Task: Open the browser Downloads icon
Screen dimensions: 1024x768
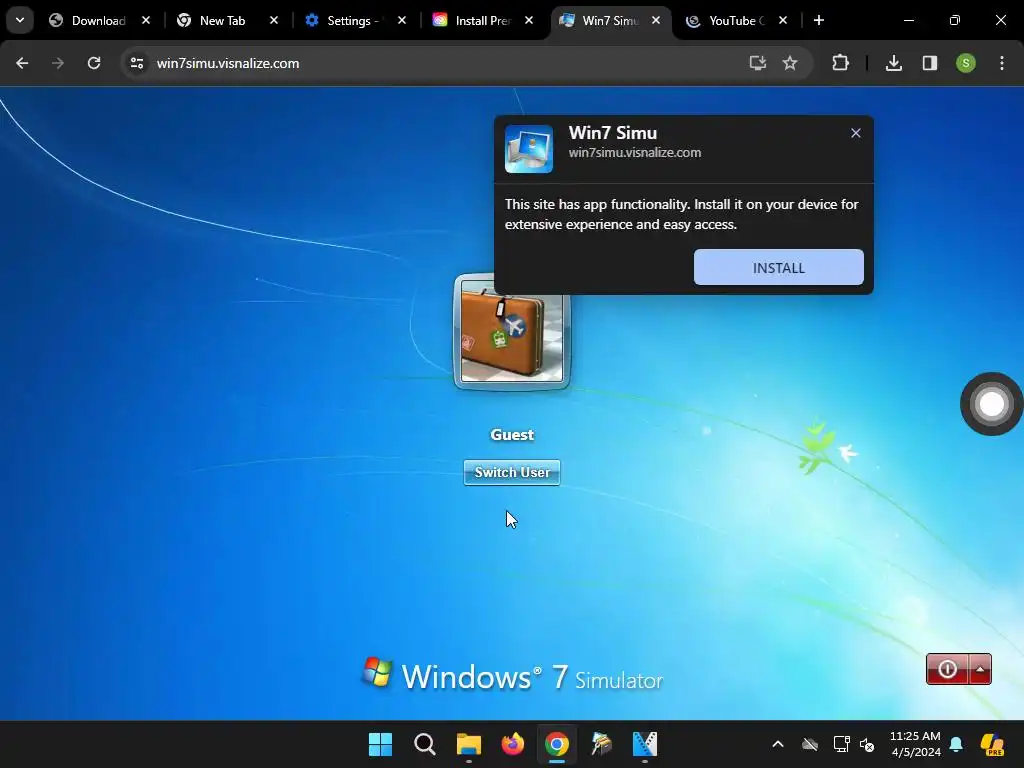Action: pos(893,63)
